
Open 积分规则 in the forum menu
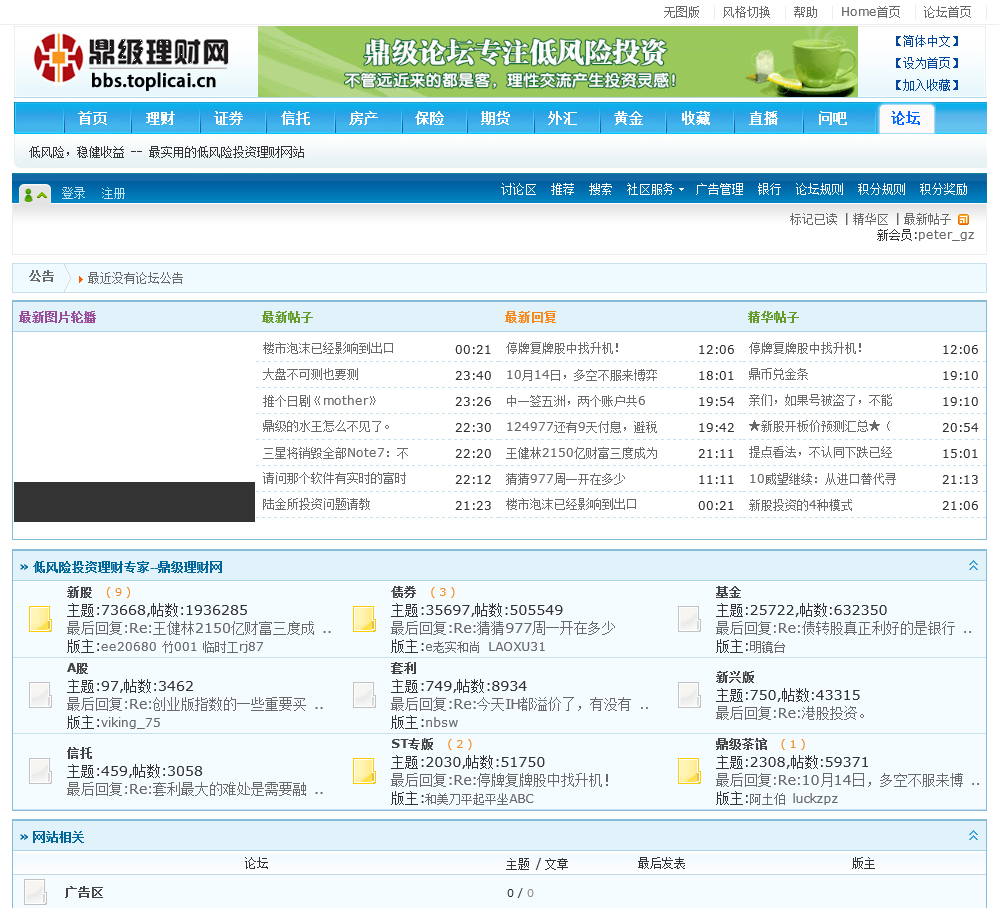pyautogui.click(x=881, y=189)
